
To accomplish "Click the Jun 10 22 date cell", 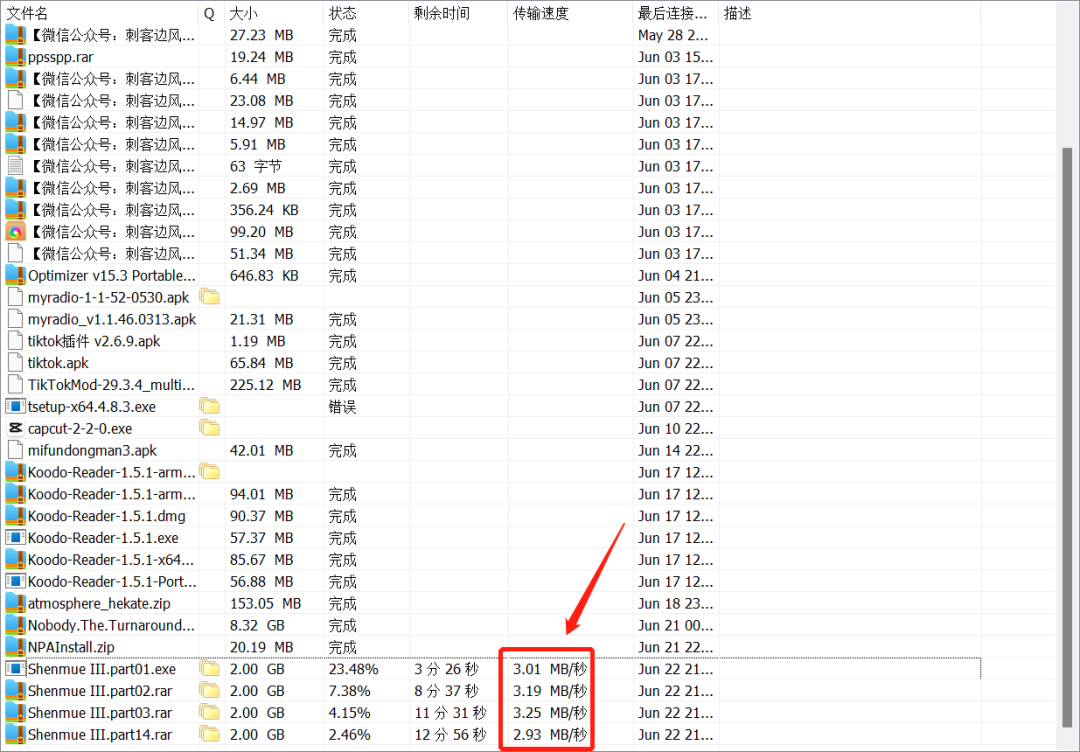I will click(675, 428).
